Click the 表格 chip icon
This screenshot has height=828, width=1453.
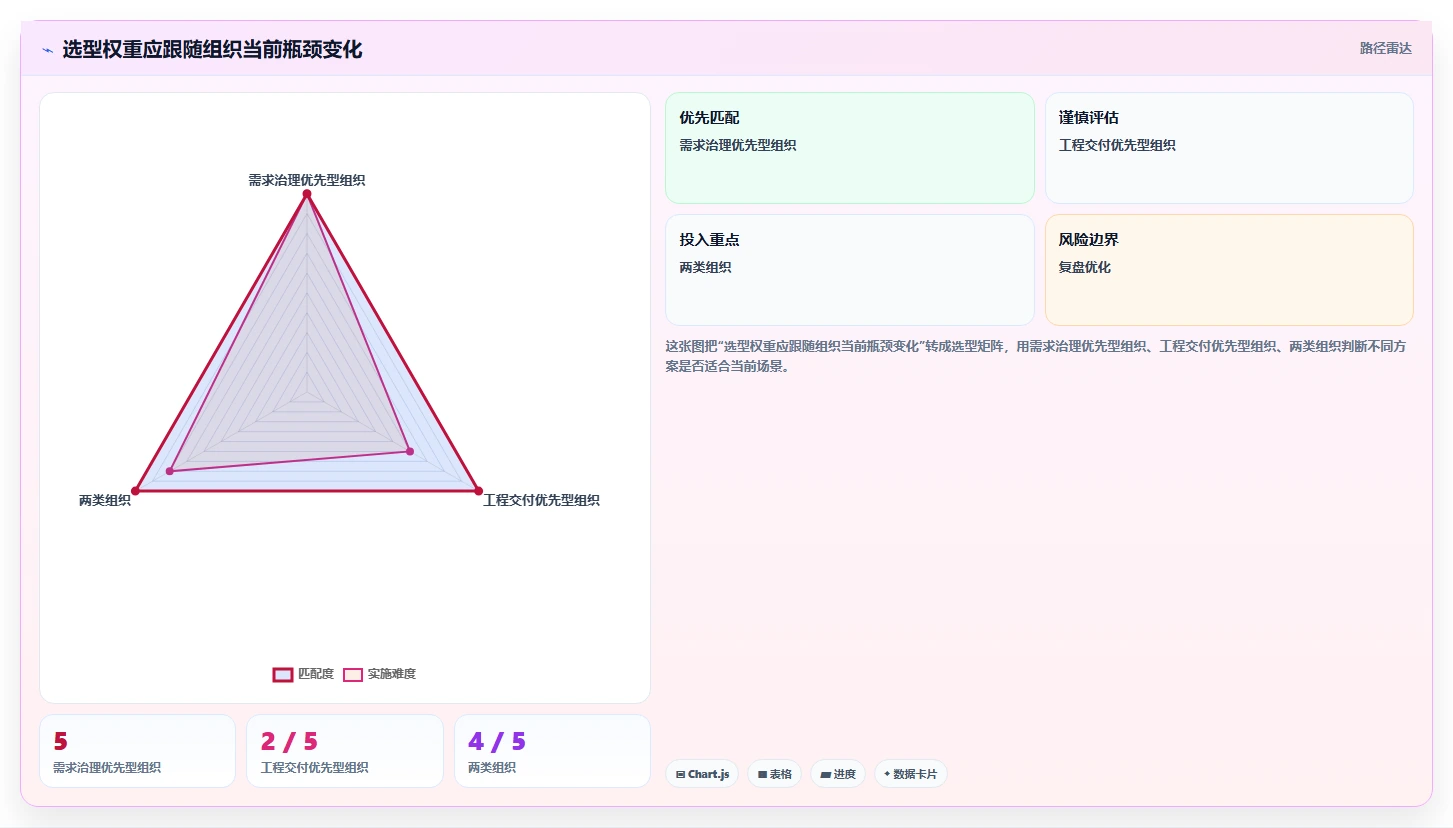coord(762,774)
